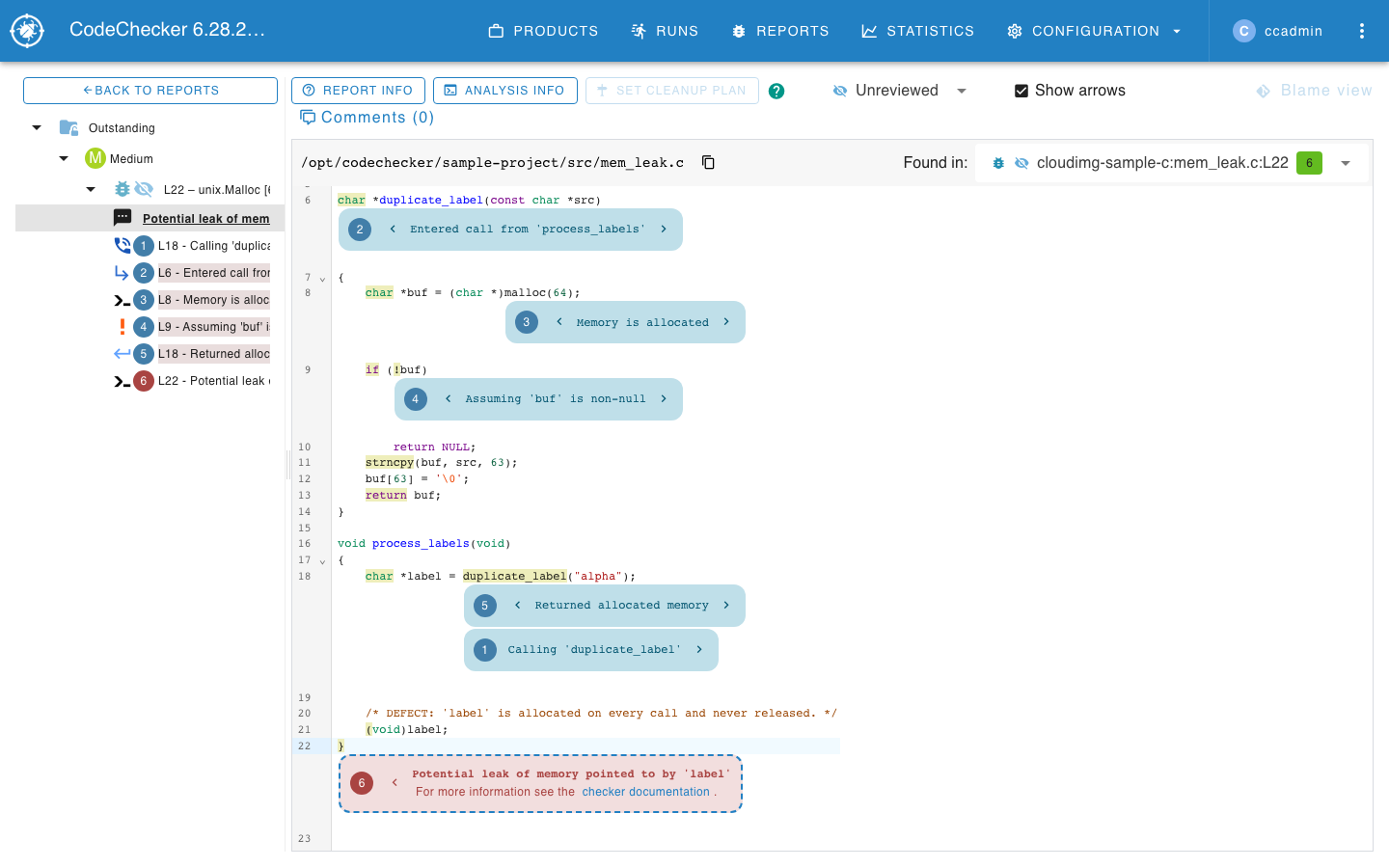This screenshot has width=1389, height=868.
Task: Click the green 6 badge in Found in
Action: click(x=1309, y=163)
